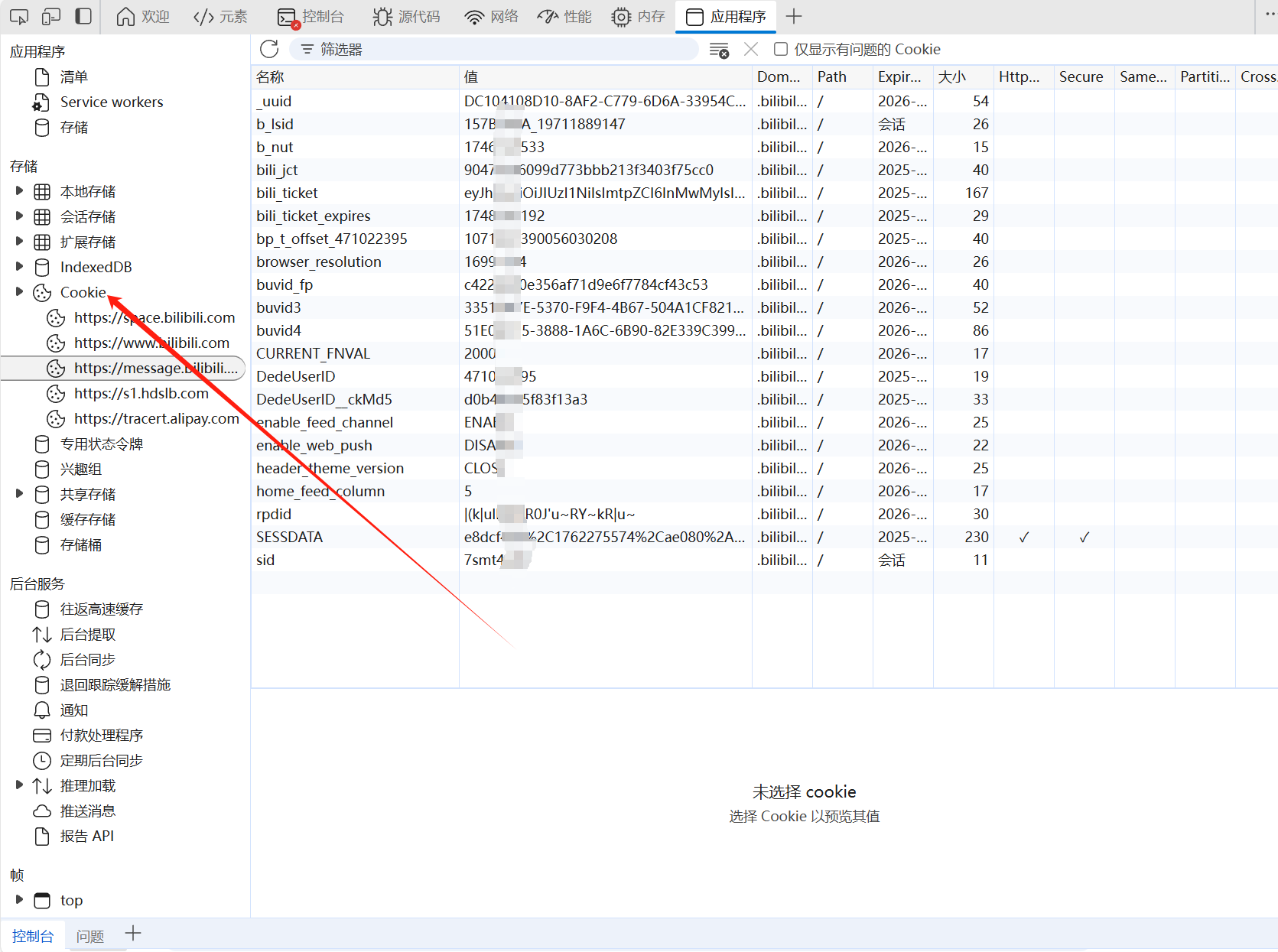Switch to the 控制台 tab at top
Image resolution: width=1278 pixels, height=952 pixels.
click(x=311, y=17)
